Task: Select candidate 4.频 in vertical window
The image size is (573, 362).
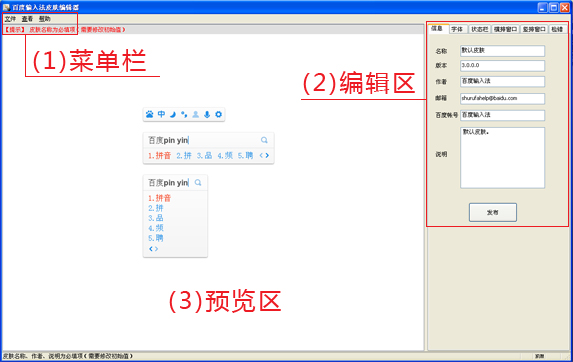Action: tap(156, 228)
